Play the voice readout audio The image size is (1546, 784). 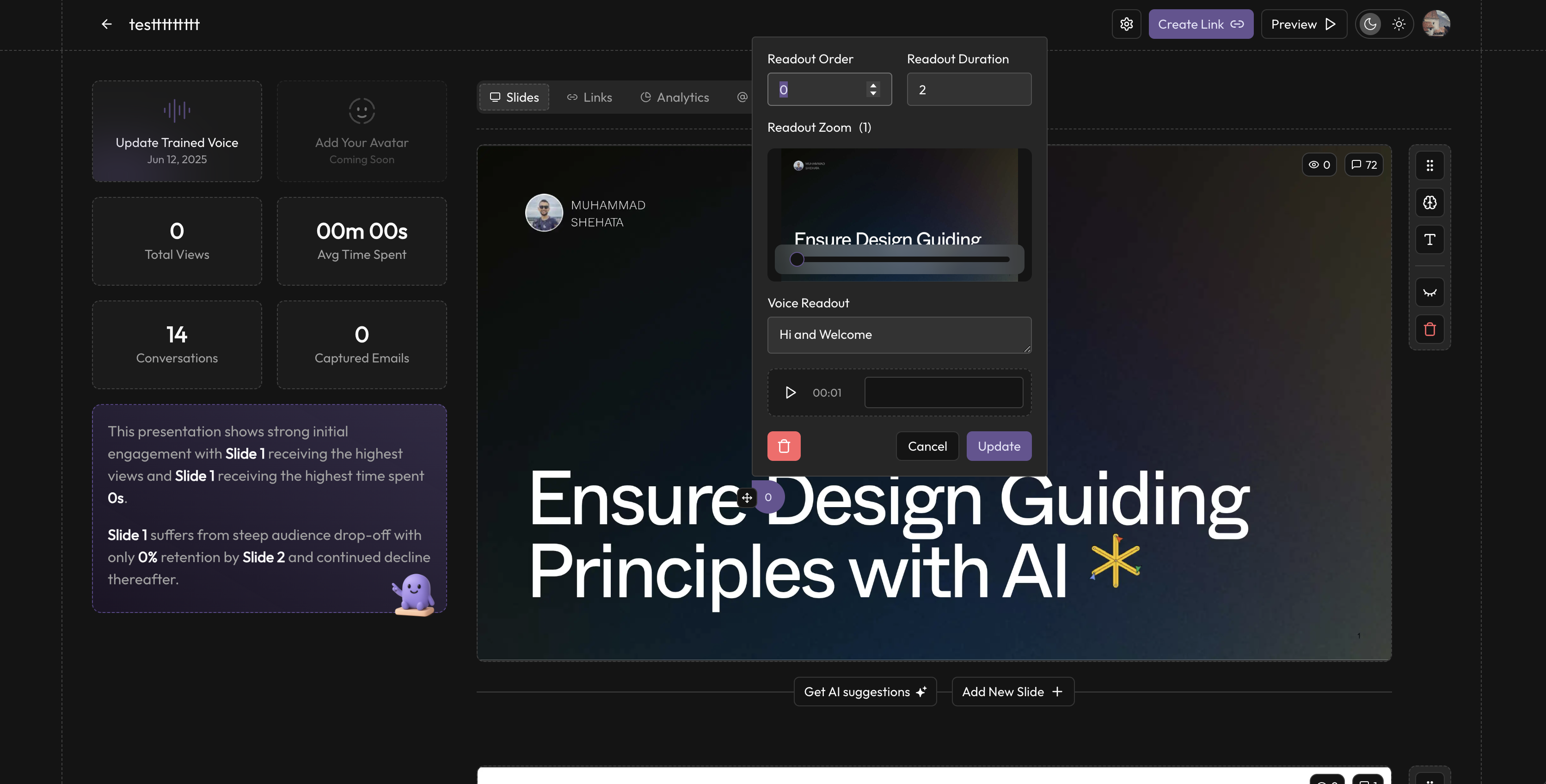pyautogui.click(x=791, y=392)
